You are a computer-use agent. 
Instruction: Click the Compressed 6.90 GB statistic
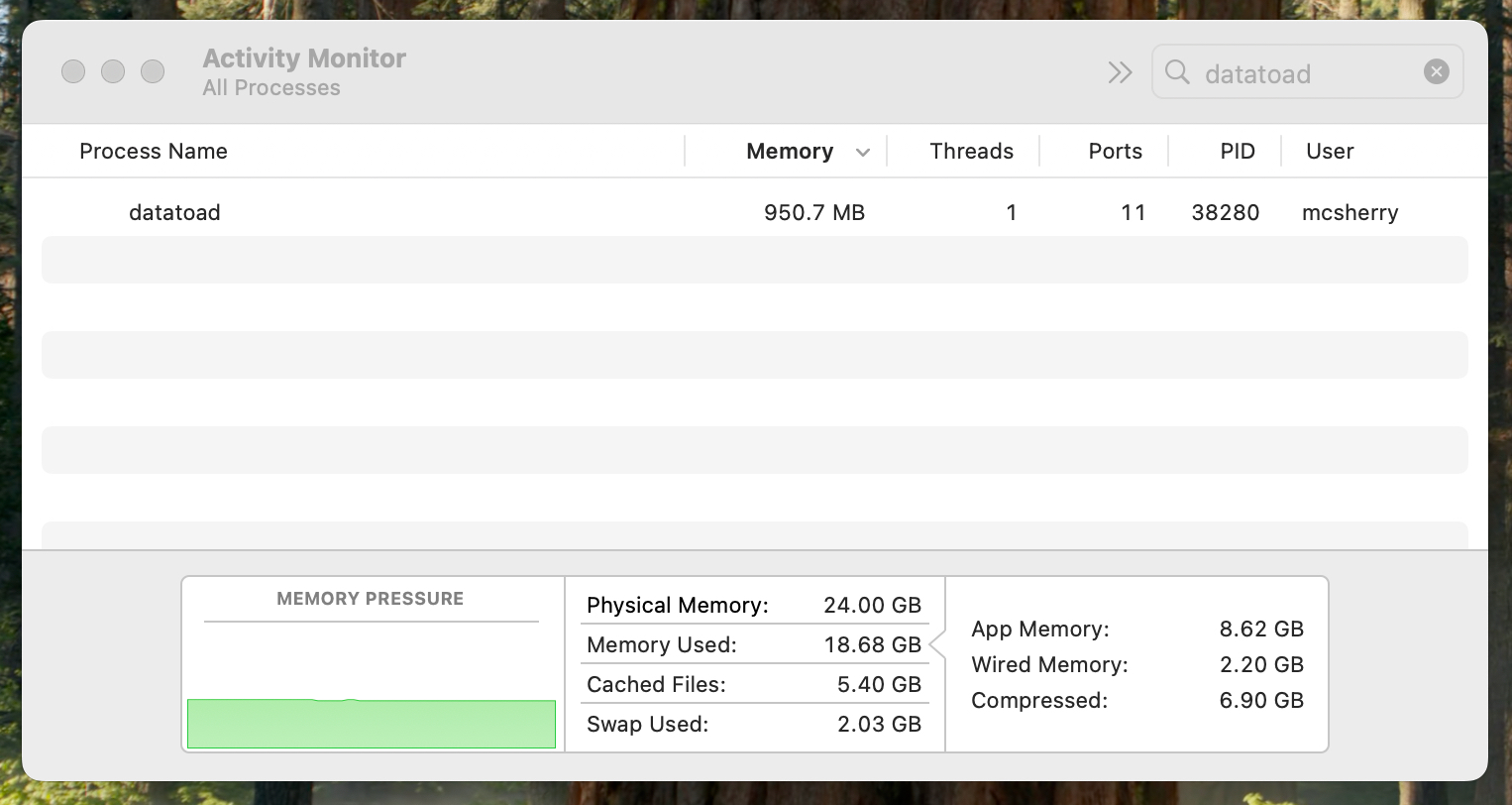[x=1136, y=700]
